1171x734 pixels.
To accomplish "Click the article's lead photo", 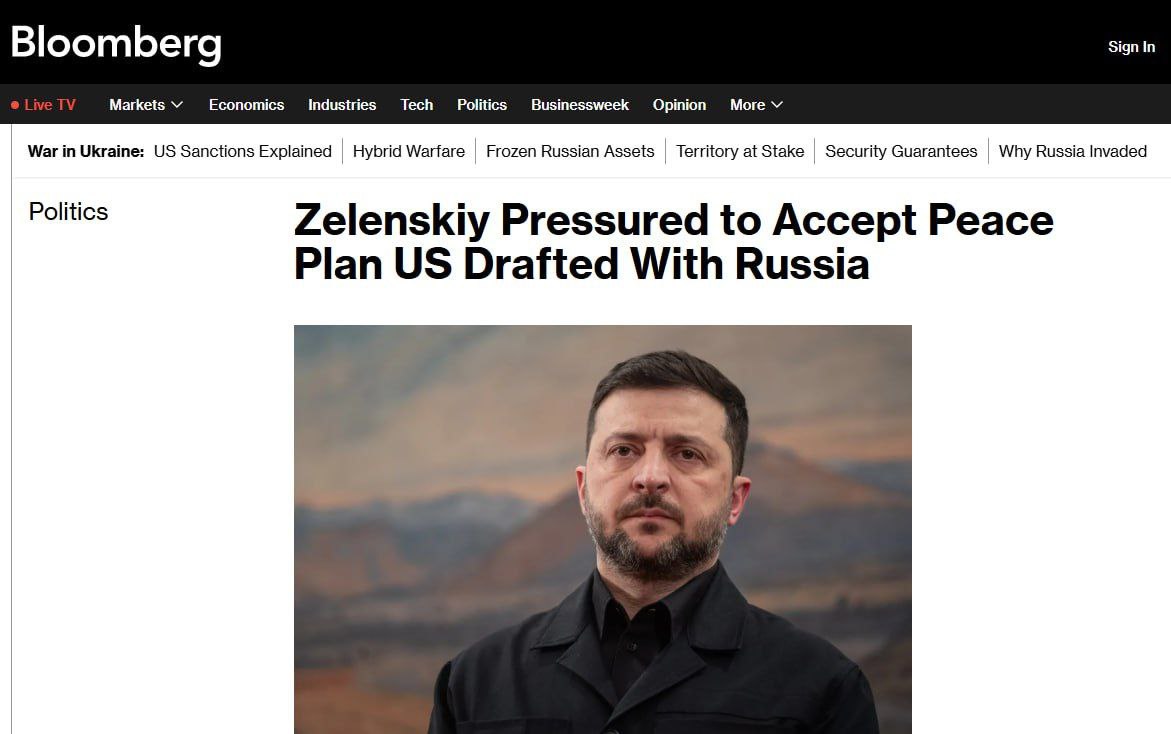I will [603, 529].
